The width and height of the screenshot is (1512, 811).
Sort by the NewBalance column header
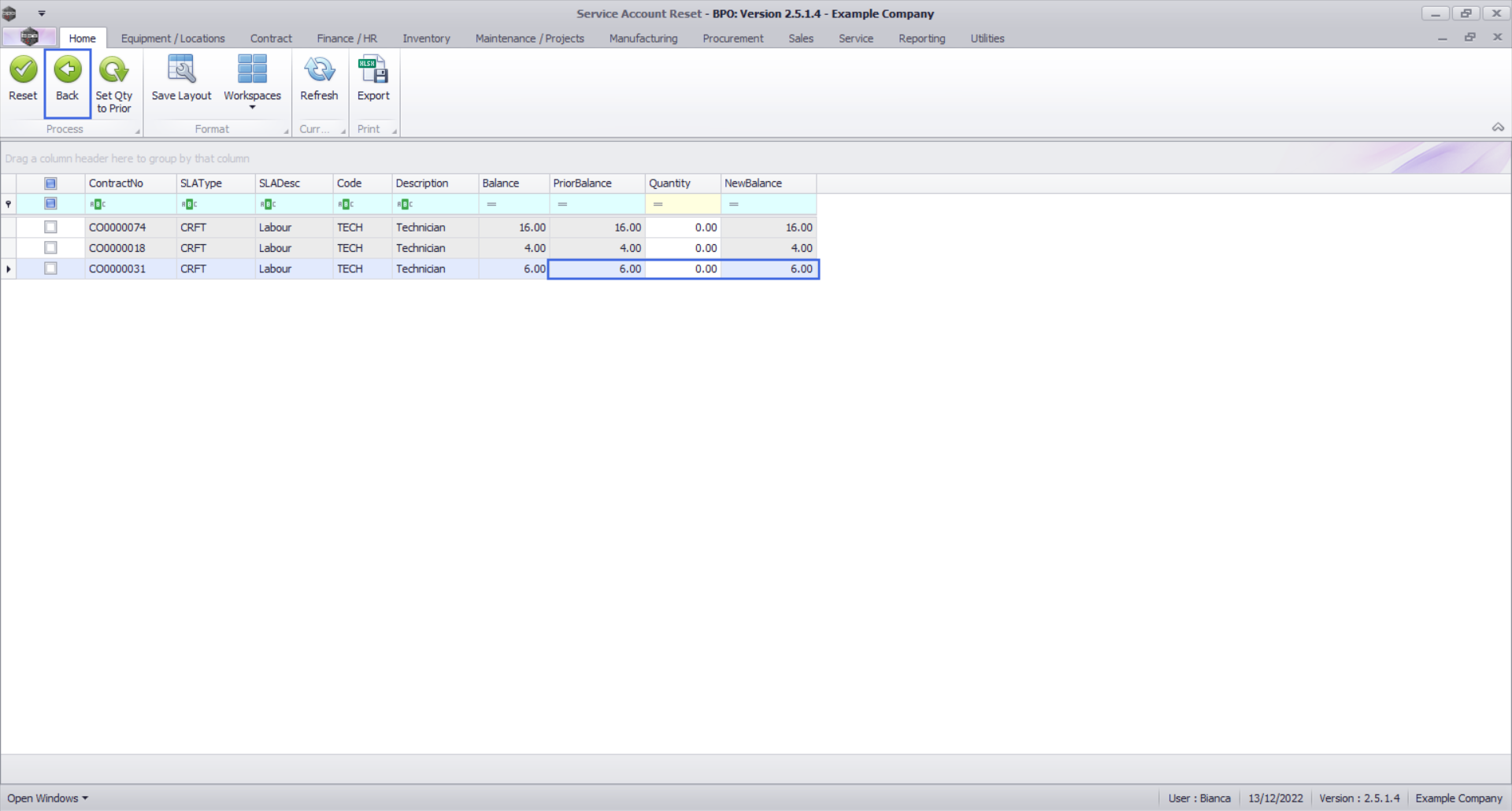point(769,183)
